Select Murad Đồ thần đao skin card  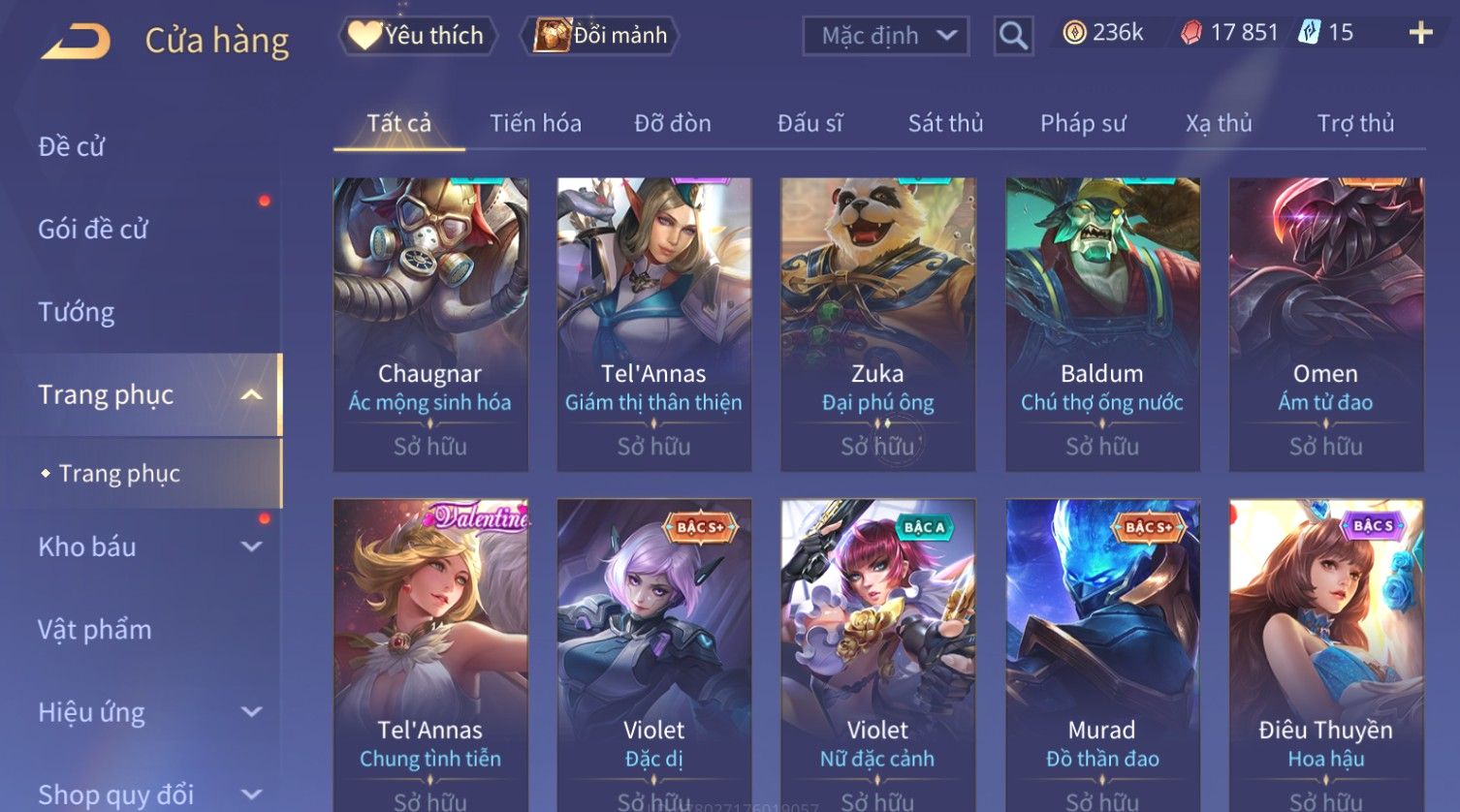tap(1102, 655)
